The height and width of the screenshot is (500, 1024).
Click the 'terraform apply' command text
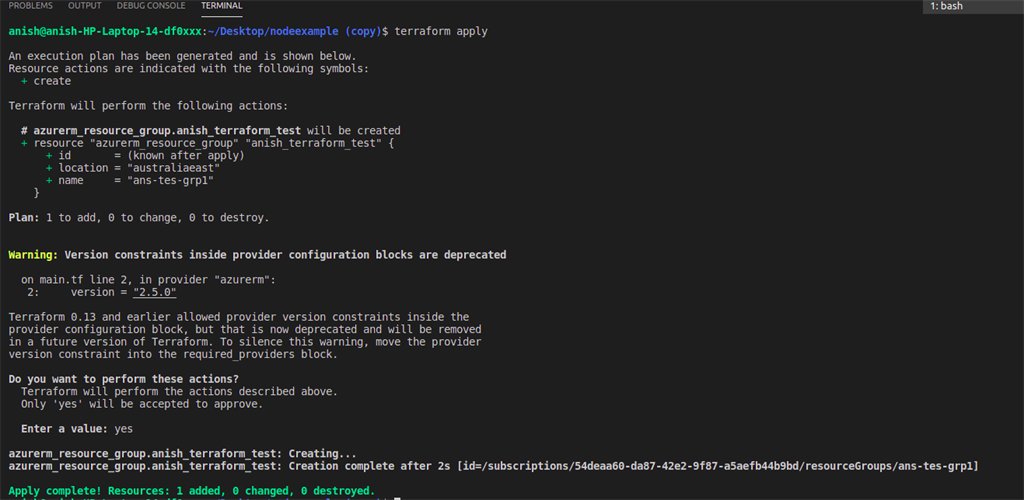pyautogui.click(x=441, y=31)
